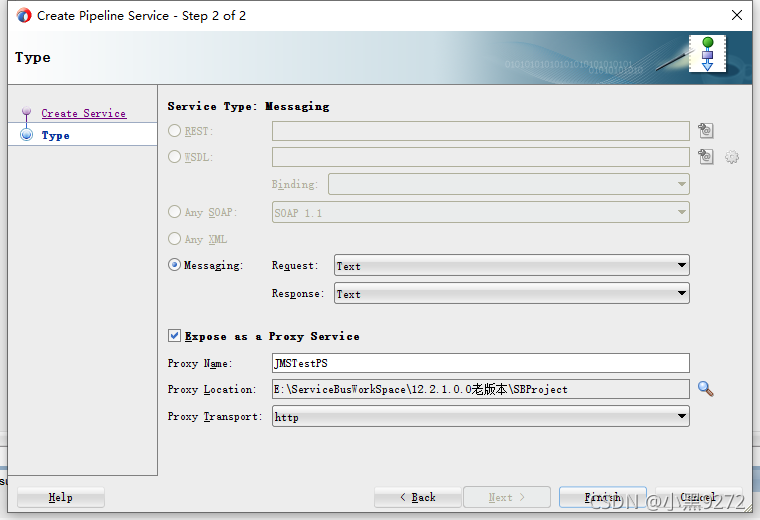
Task: Select the Any XML radio button
Action: coord(174,239)
